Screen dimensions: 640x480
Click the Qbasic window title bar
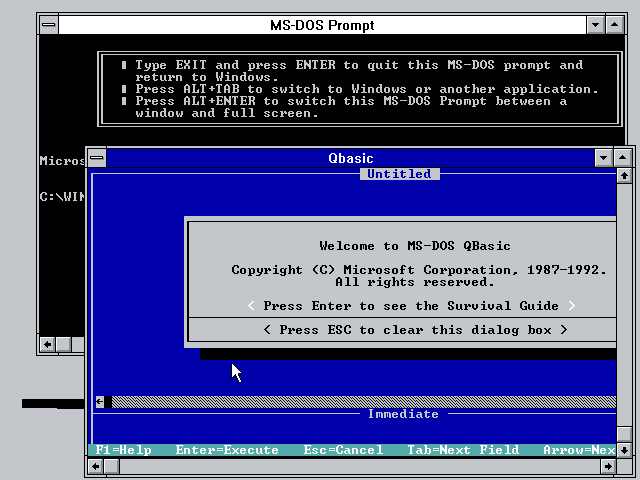click(351, 158)
